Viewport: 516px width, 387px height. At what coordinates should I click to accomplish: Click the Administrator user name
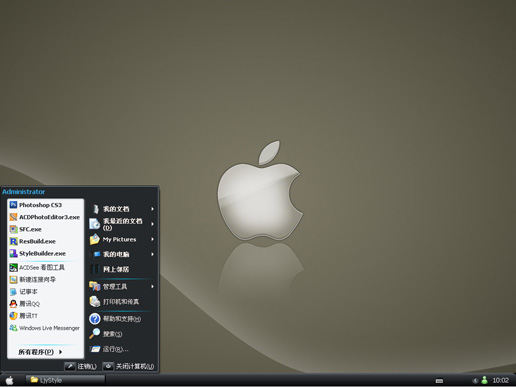click(x=23, y=192)
